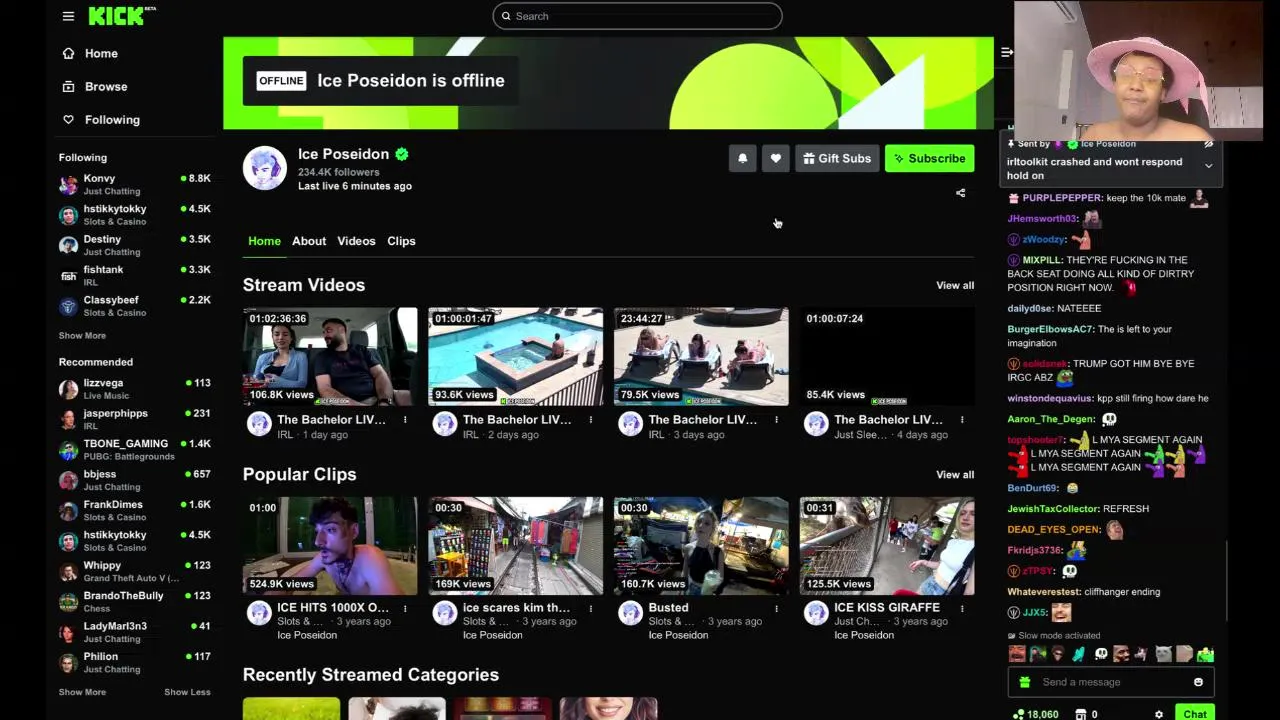This screenshot has height=720, width=1280.
Task: Click the green gift icon in chat input
Action: click(x=1024, y=682)
